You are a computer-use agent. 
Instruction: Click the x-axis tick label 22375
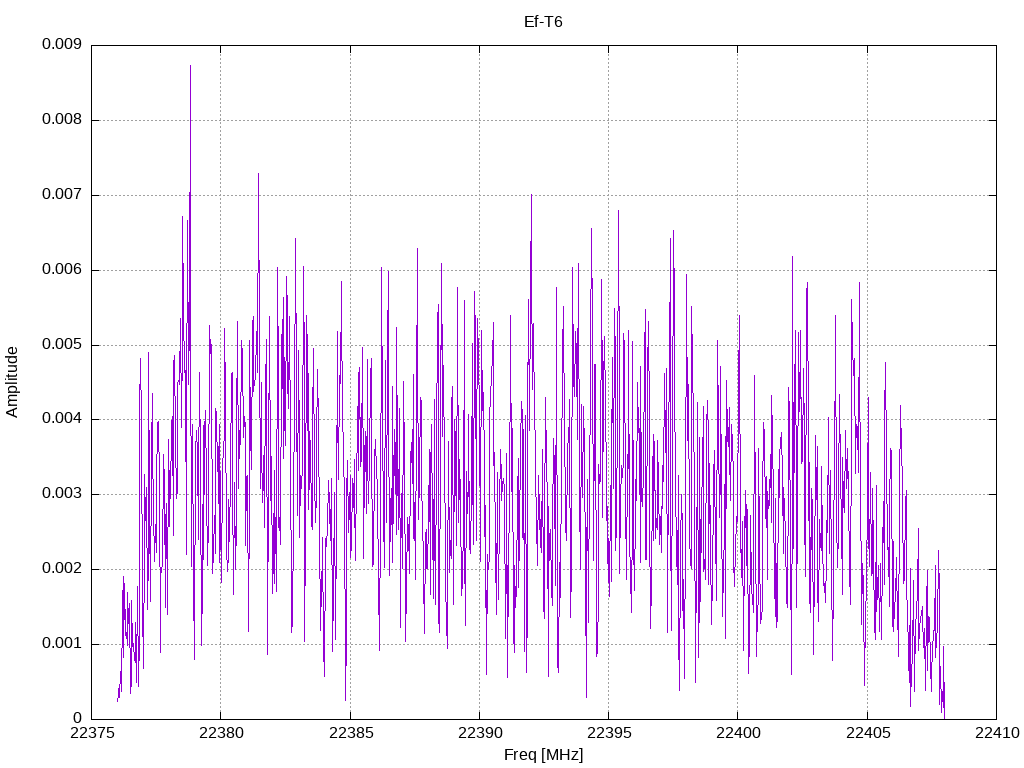tap(92, 733)
